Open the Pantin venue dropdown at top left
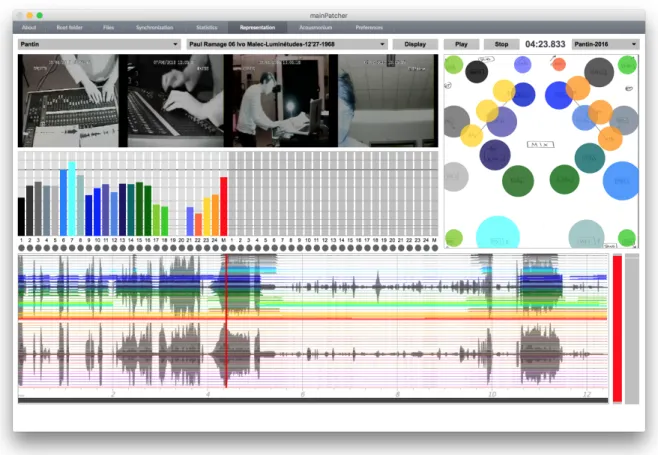Image resolution: width=658 pixels, height=455 pixels. [x=99, y=44]
